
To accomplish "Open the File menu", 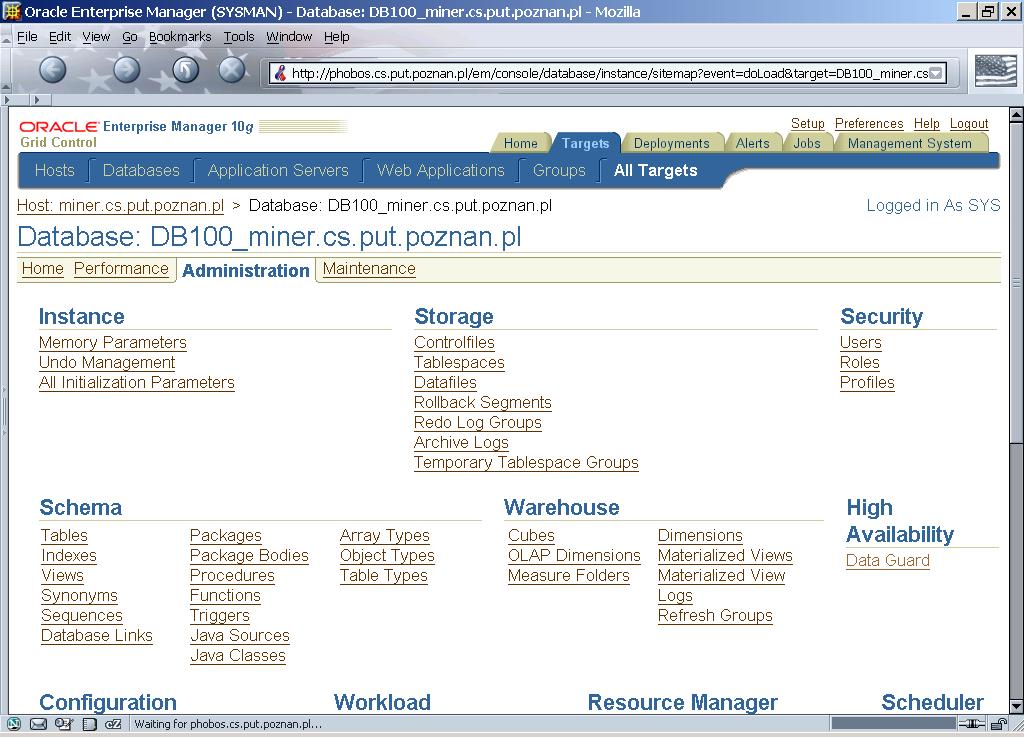I will click(x=27, y=37).
